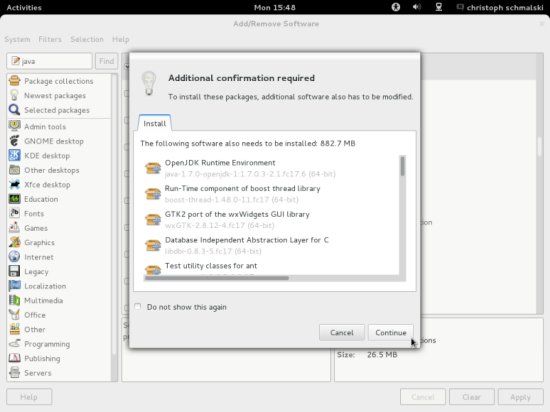Click the Cancel button in main window bottom

coord(423,397)
